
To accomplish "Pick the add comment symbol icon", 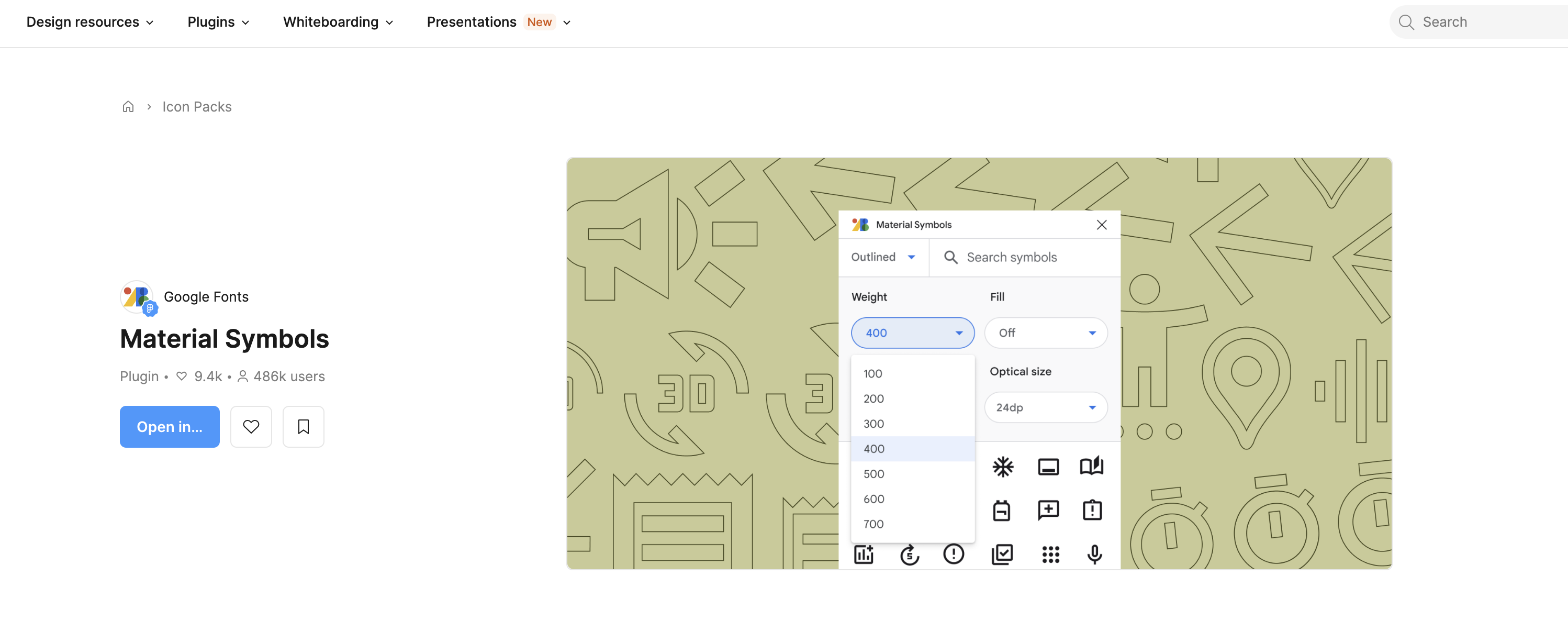I will [1048, 511].
